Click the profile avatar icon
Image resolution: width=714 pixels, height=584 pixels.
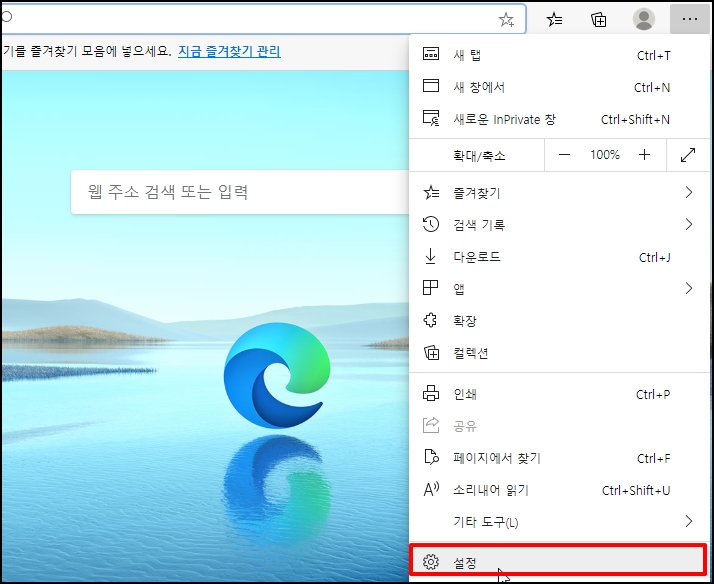pyautogui.click(x=644, y=19)
